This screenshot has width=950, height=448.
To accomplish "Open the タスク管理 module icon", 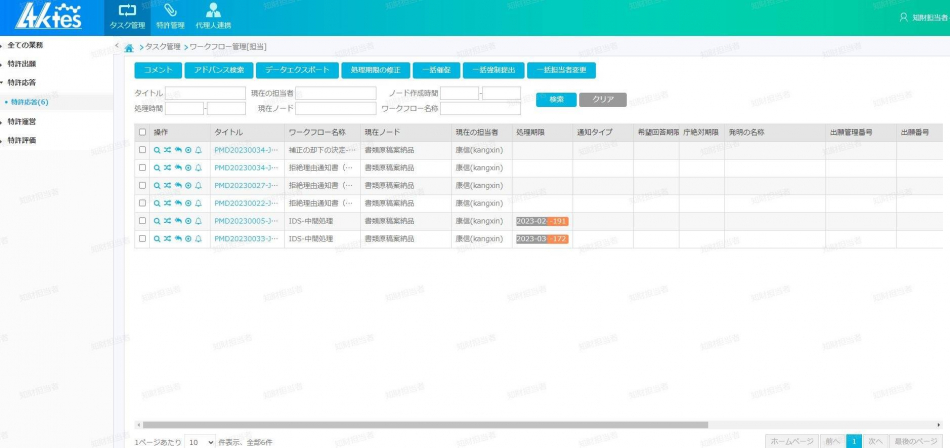I will tap(126, 12).
